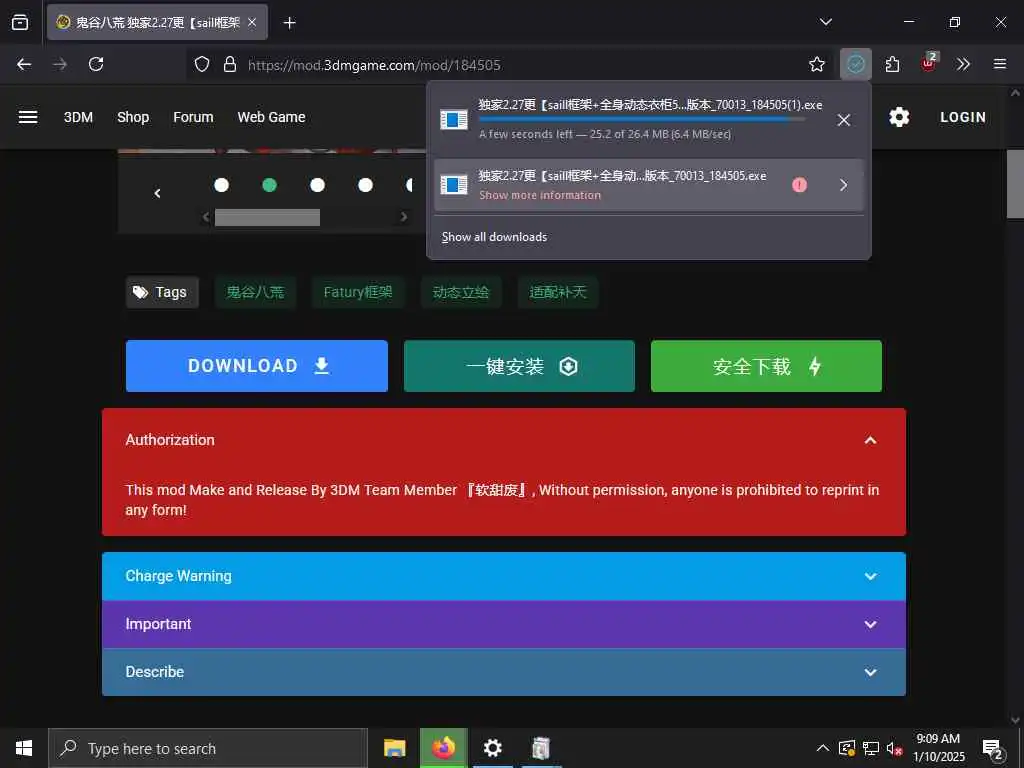Click 一键安装 one-click install button
Screen dimensions: 1024x768
pos(519,366)
